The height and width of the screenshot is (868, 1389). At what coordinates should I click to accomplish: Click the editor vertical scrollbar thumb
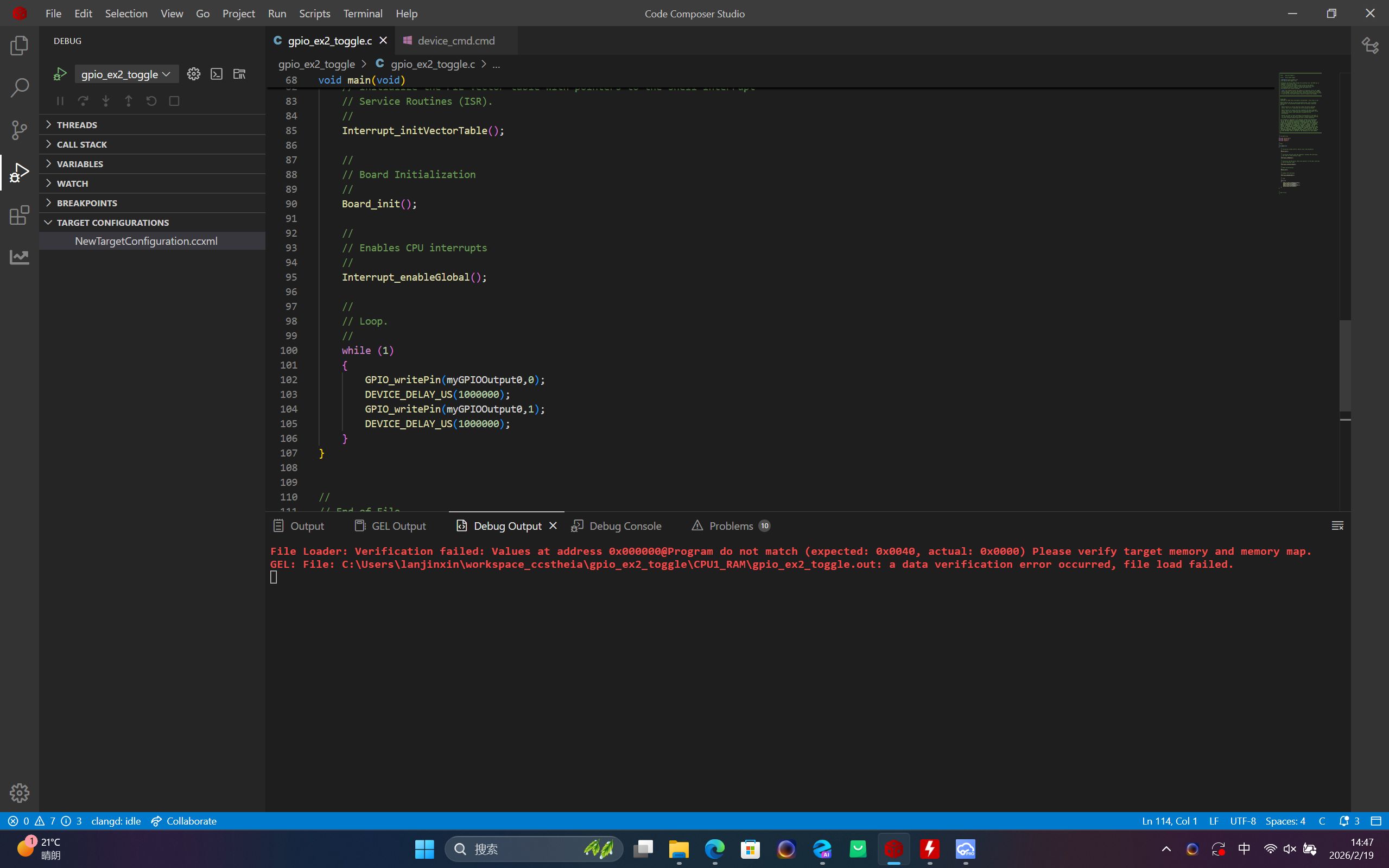[1345, 365]
